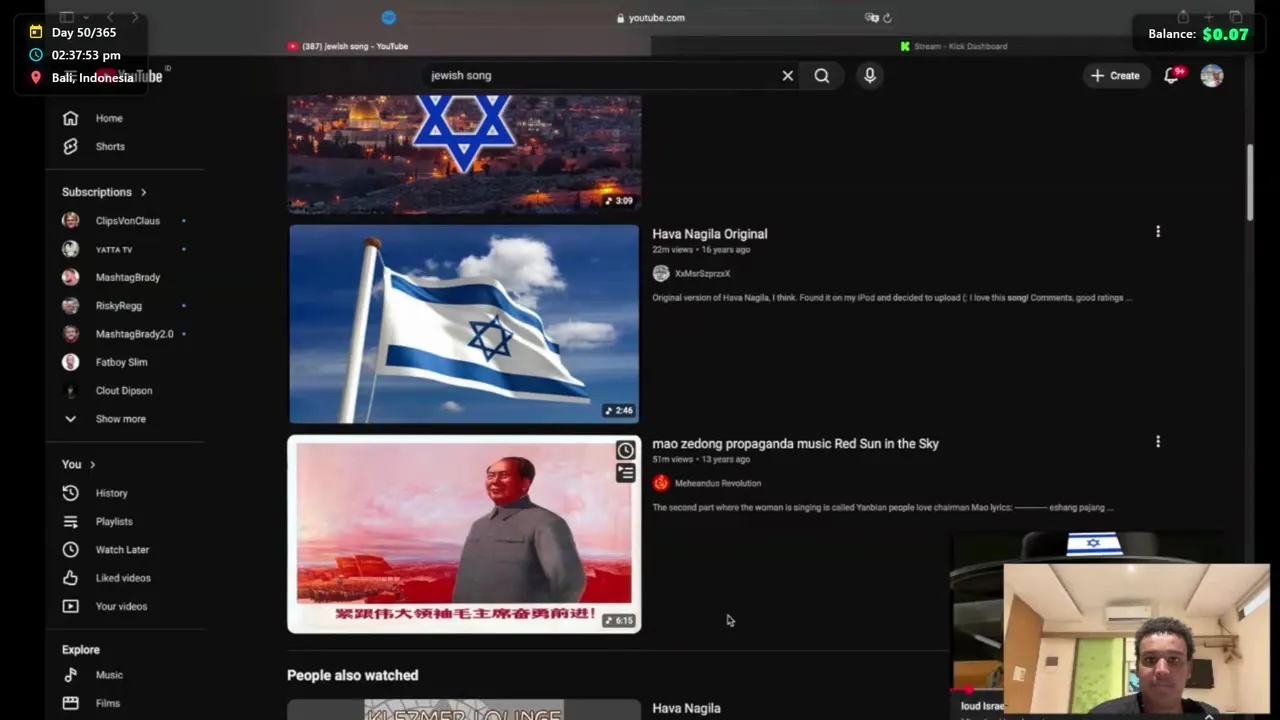Reload the page in Safari
The height and width of the screenshot is (720, 1280).
[x=887, y=17]
